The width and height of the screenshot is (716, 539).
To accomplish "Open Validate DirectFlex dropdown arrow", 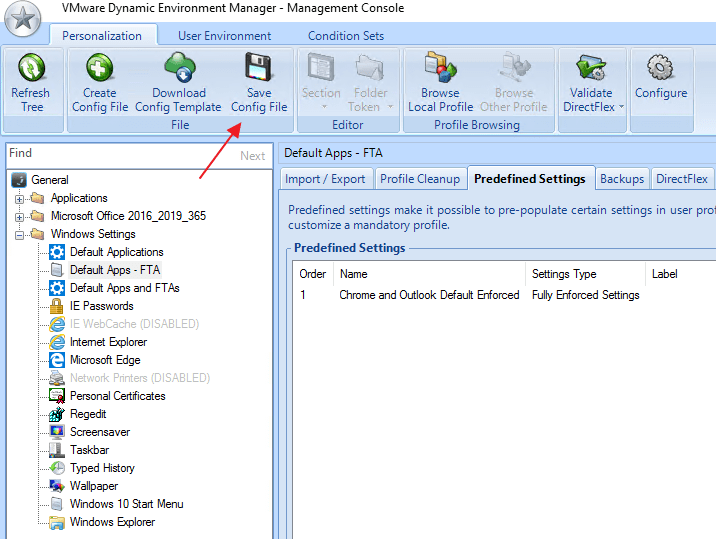I will pos(621,107).
